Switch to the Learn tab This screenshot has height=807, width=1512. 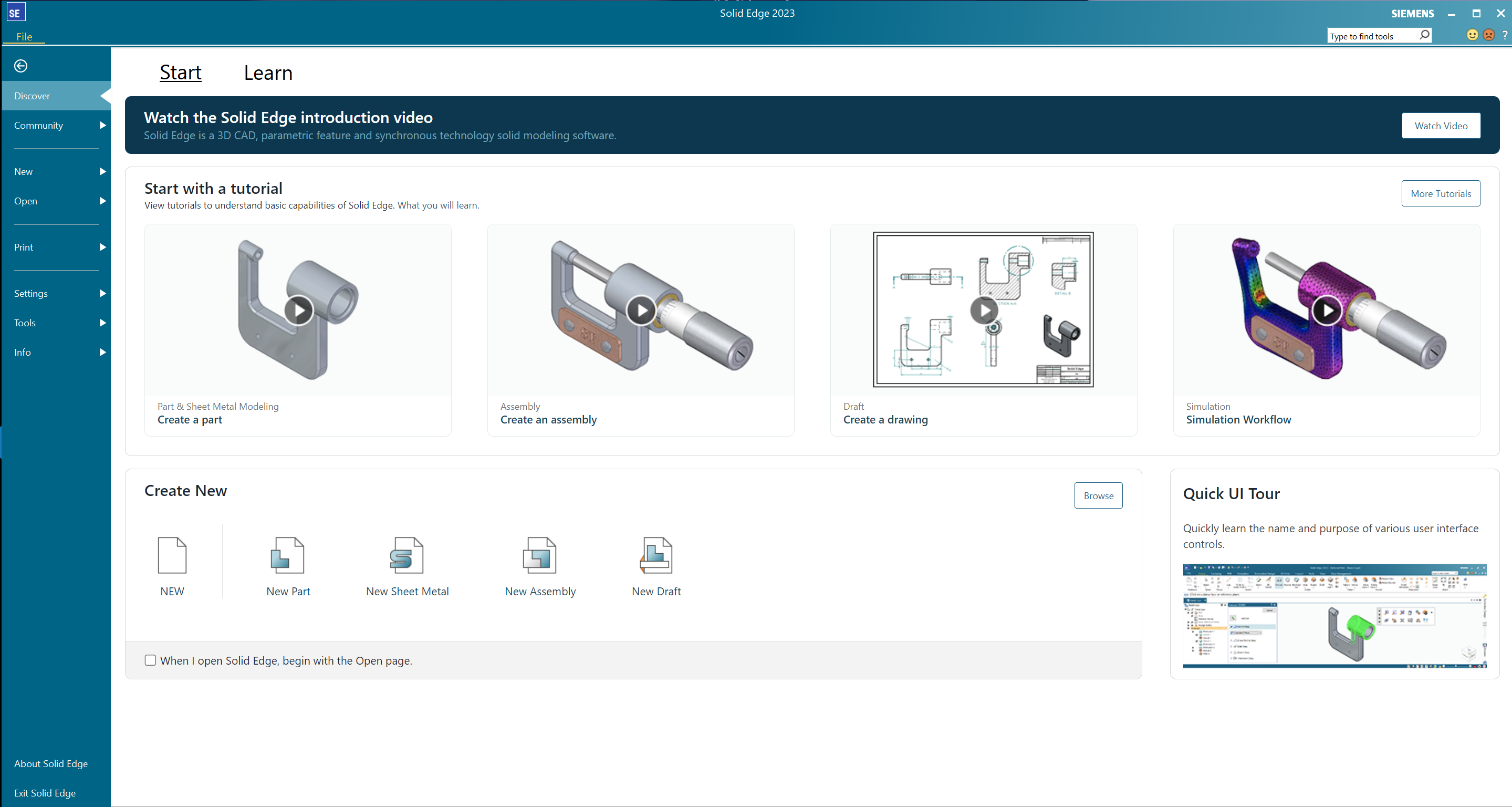pyautogui.click(x=268, y=73)
